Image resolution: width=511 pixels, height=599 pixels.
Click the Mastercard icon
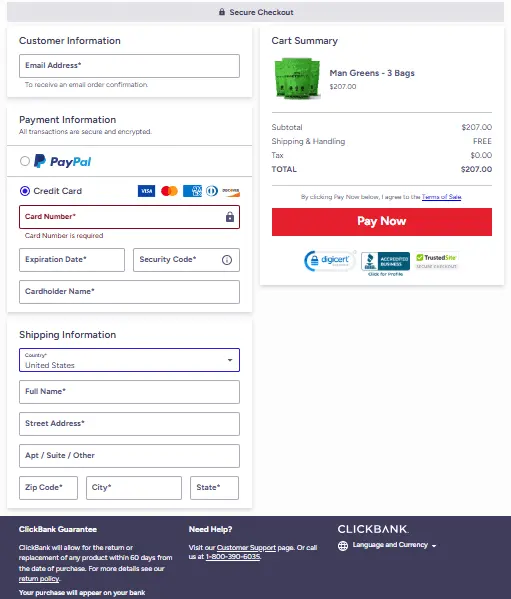pyautogui.click(x=169, y=191)
